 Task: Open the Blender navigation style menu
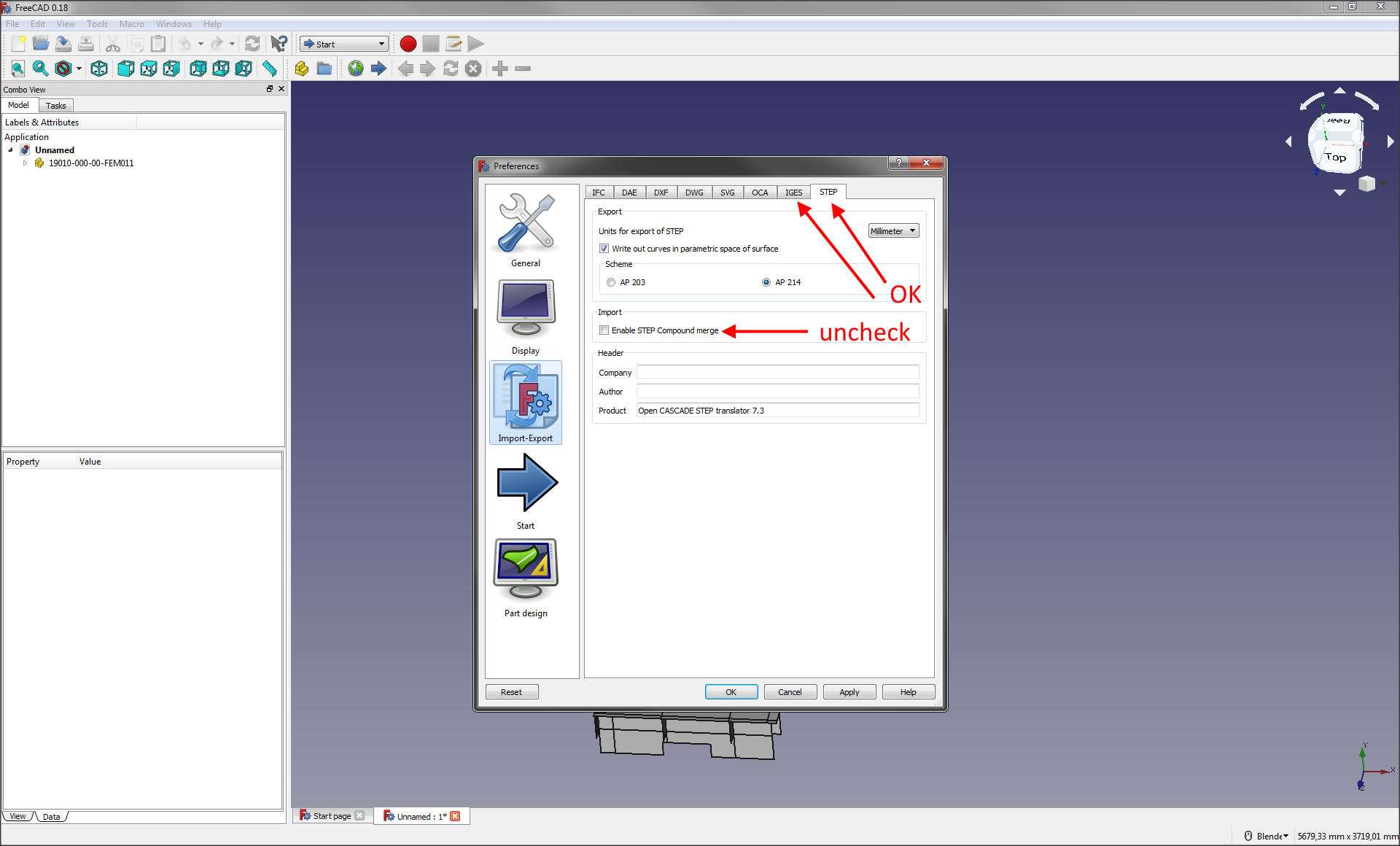[x=1266, y=837]
